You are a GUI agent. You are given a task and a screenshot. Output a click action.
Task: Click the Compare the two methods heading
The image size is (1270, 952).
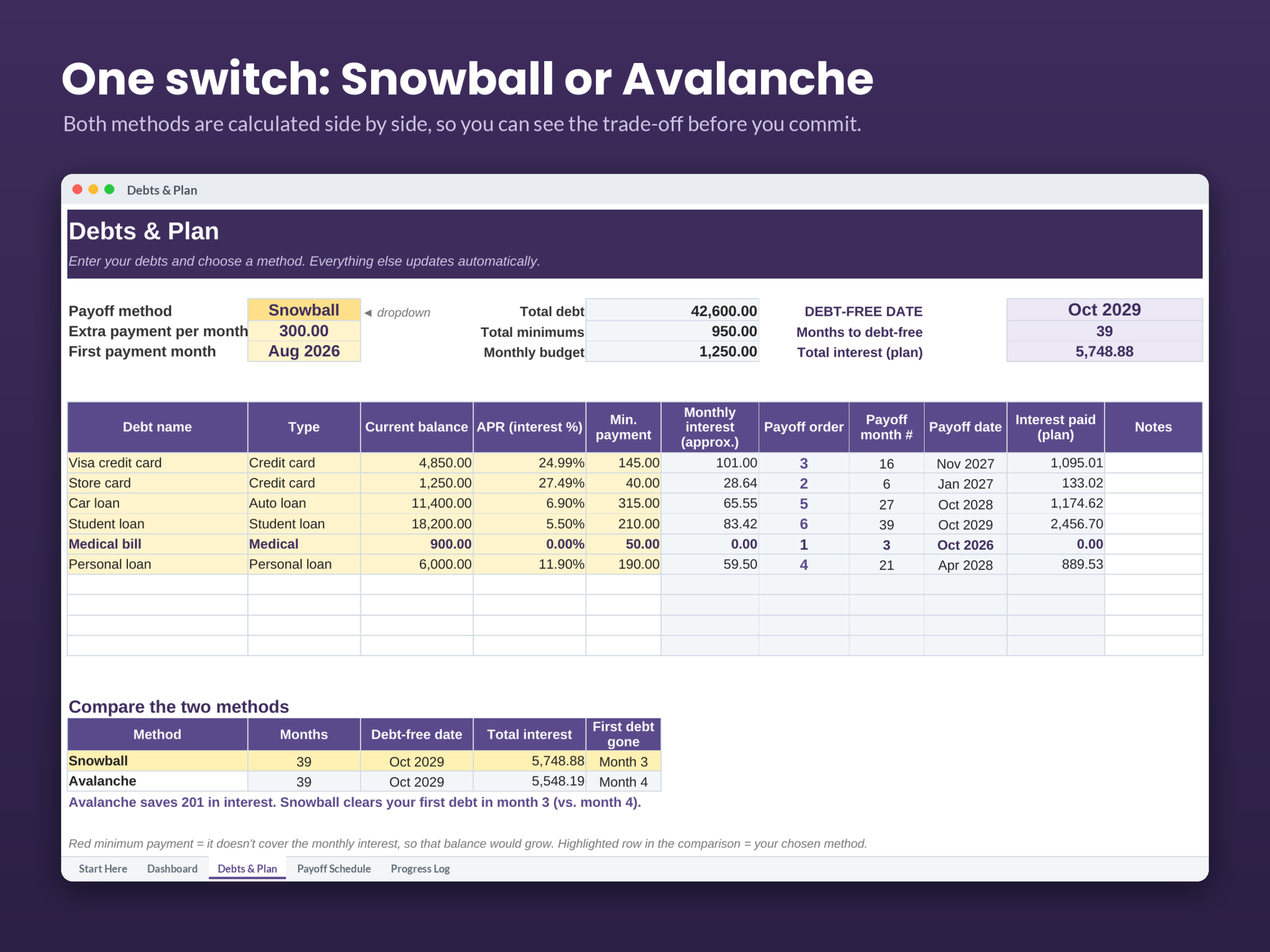pyautogui.click(x=179, y=707)
